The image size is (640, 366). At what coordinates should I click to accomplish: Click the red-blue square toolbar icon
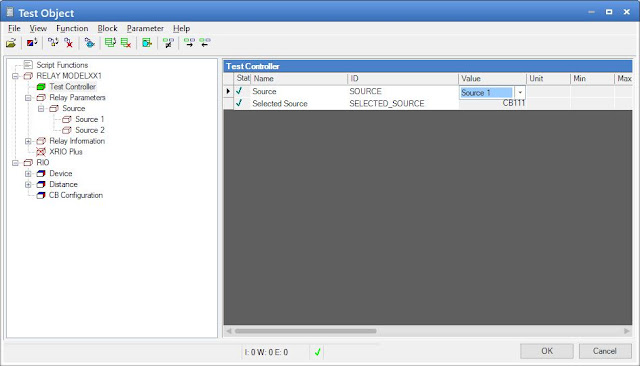point(32,42)
